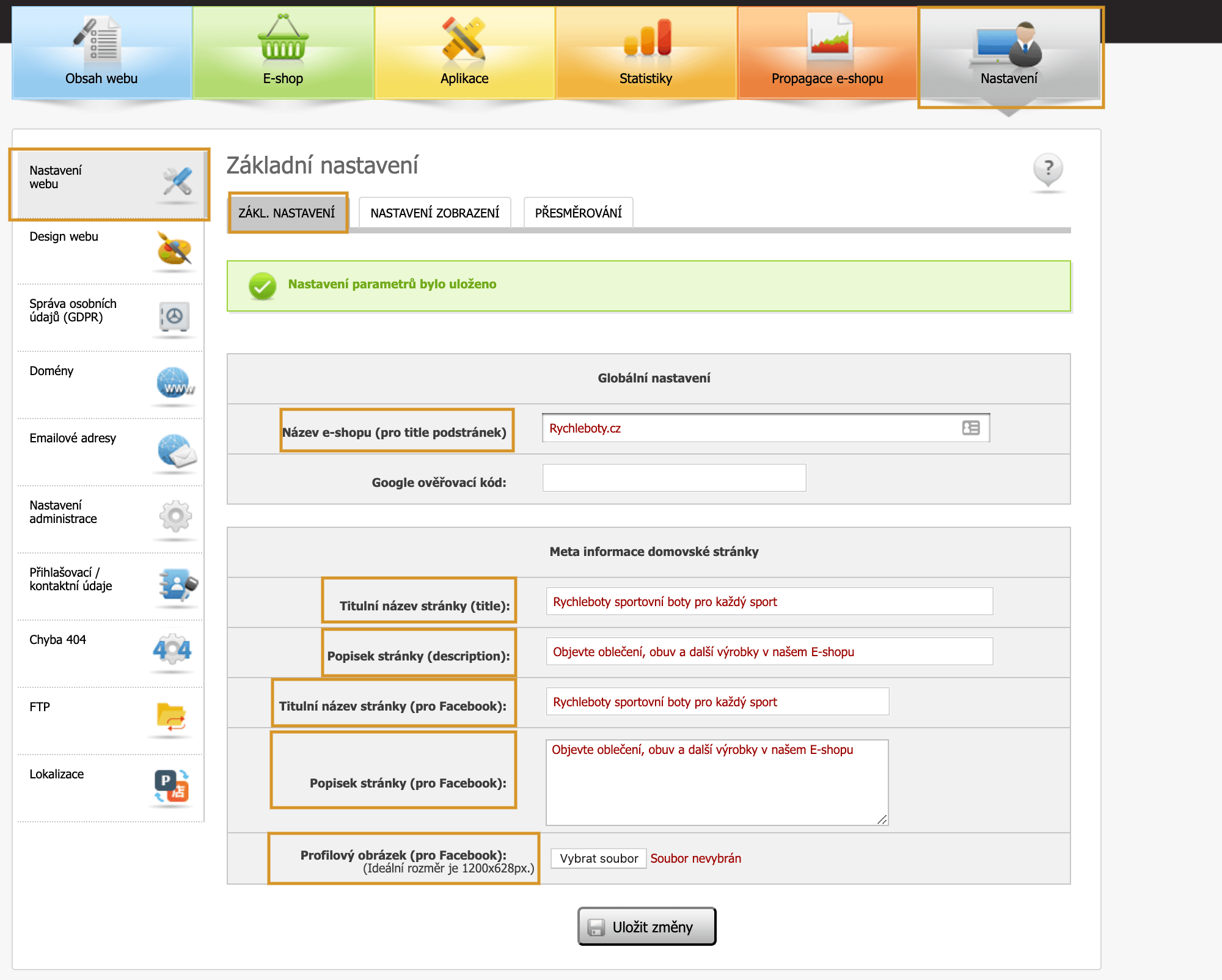Open Design webu palette icon
The height and width of the screenshot is (980, 1222).
pos(174,249)
